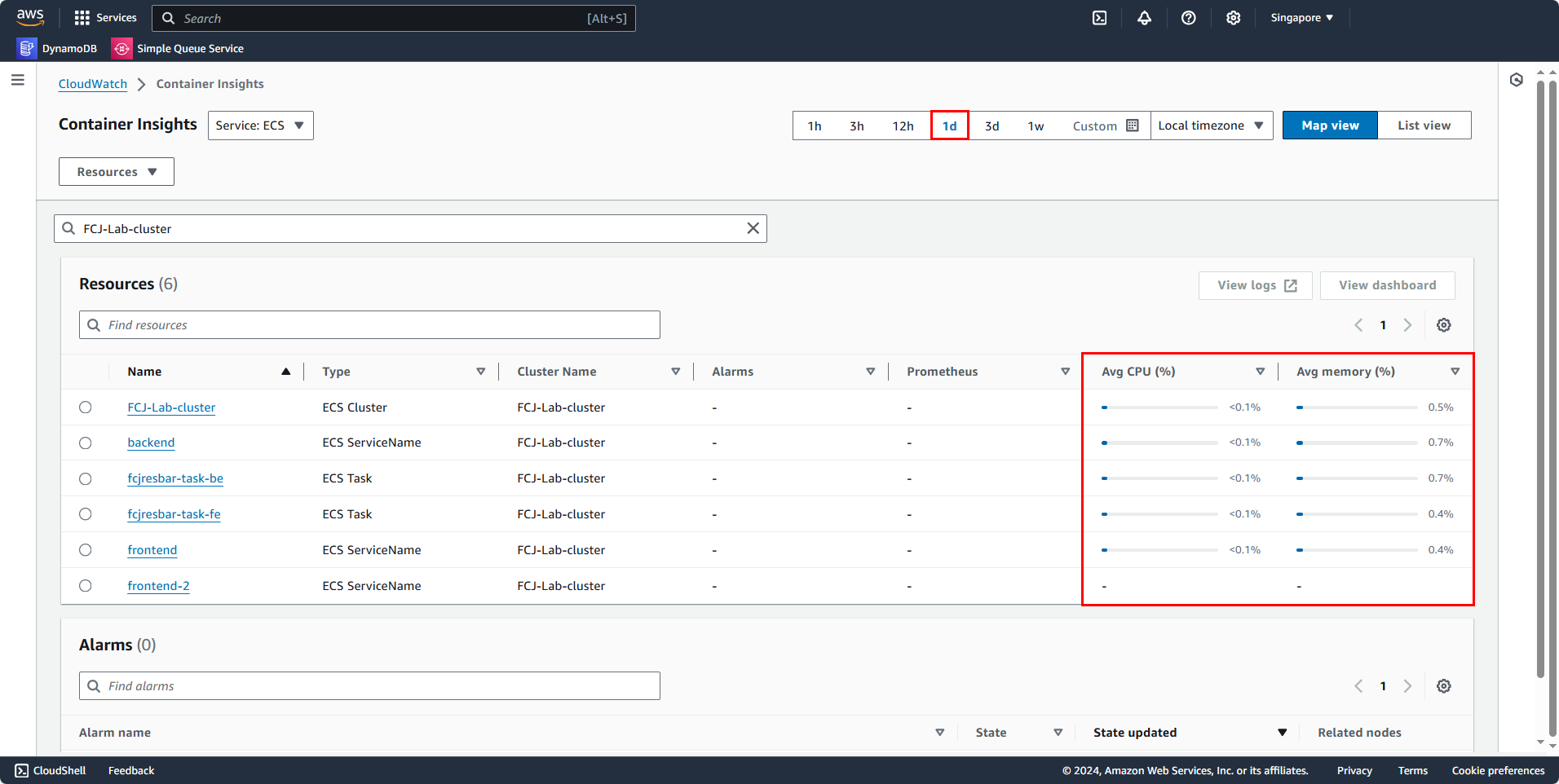The image size is (1559, 784).
Task: Open the help question mark menu
Action: 1189,18
